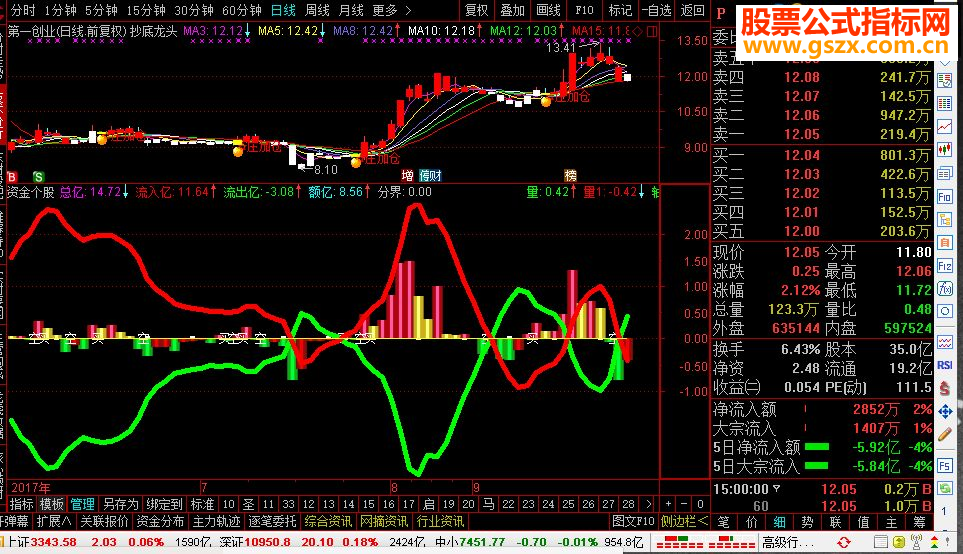Select the 管理 manage tab
963x554 pixels.
pyautogui.click(x=82, y=504)
